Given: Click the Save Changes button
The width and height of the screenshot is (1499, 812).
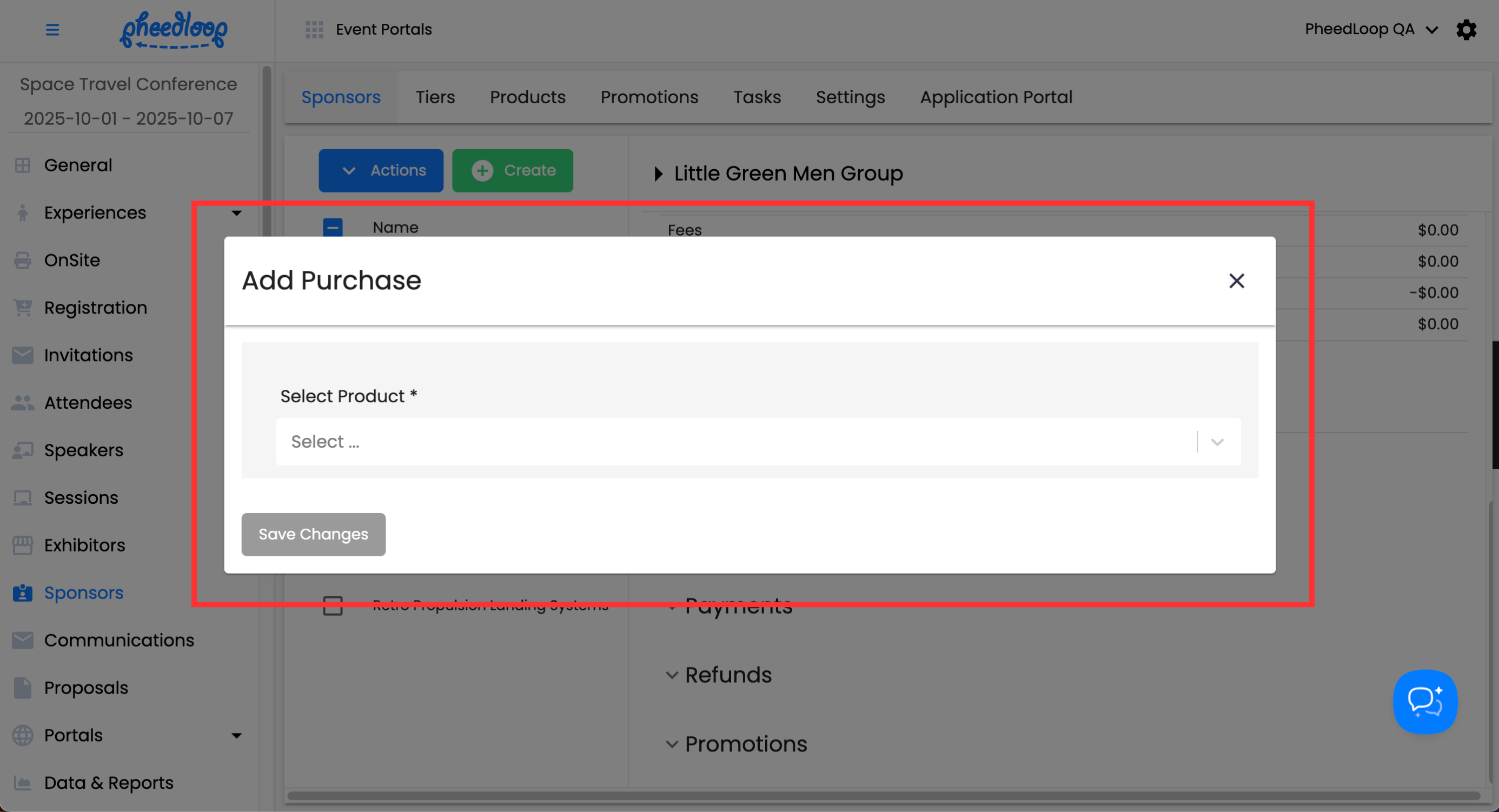Looking at the screenshot, I should click(313, 534).
